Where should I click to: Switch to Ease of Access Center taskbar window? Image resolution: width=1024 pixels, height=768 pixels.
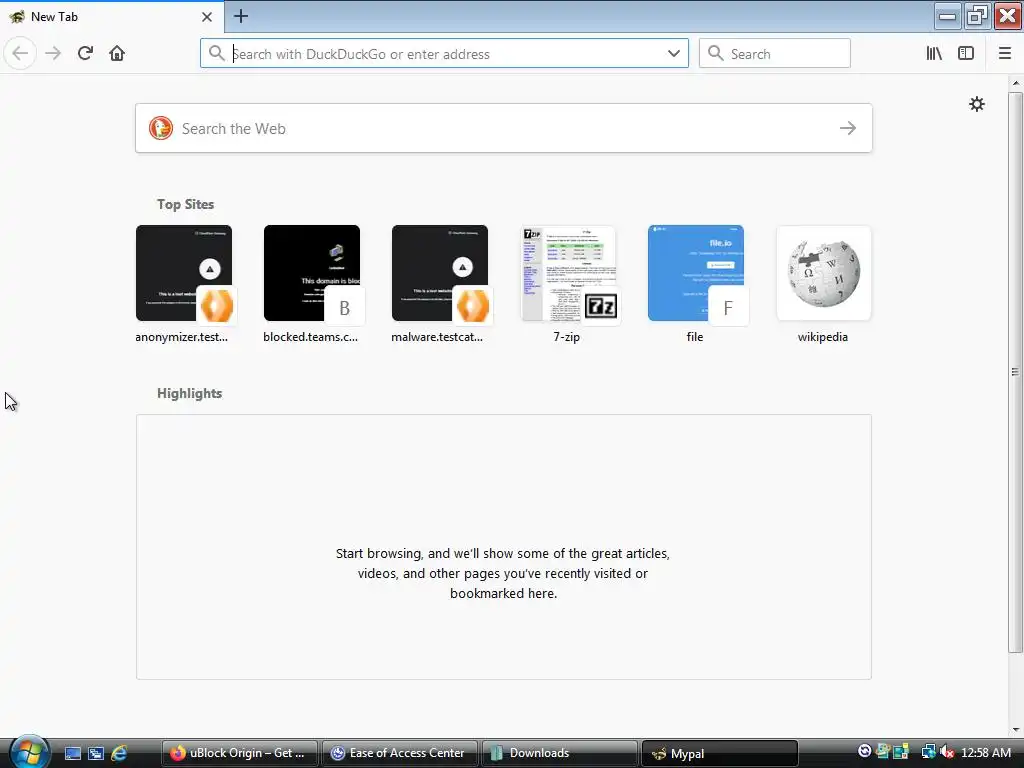point(400,753)
